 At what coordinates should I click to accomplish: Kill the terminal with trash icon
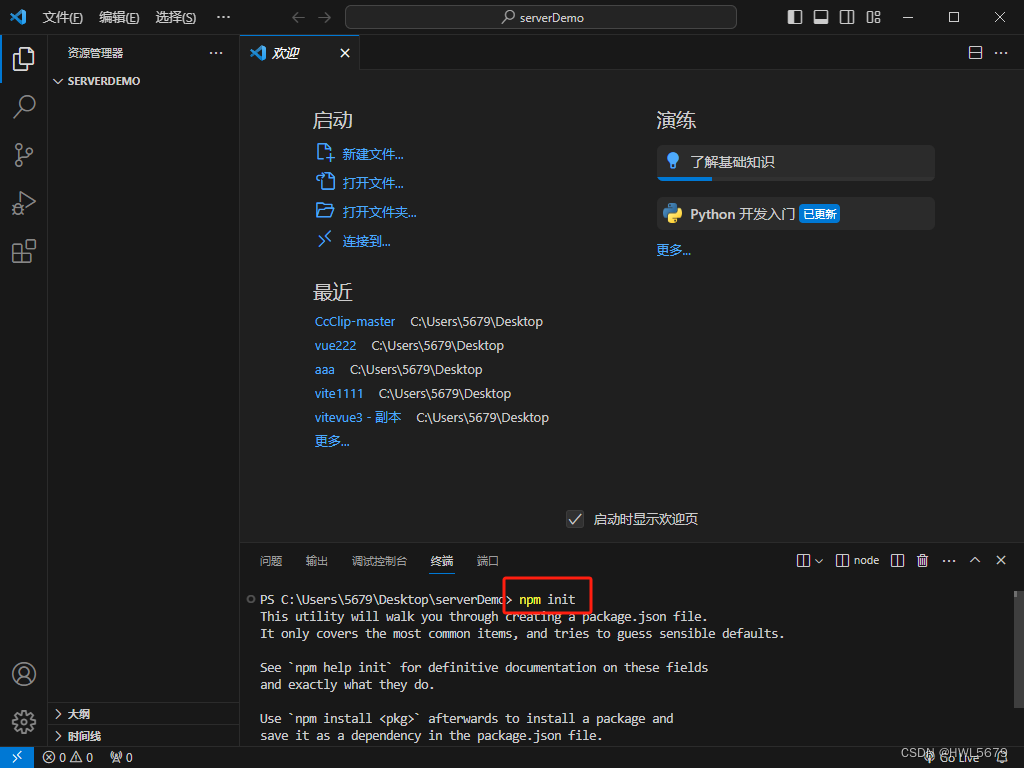[922, 560]
